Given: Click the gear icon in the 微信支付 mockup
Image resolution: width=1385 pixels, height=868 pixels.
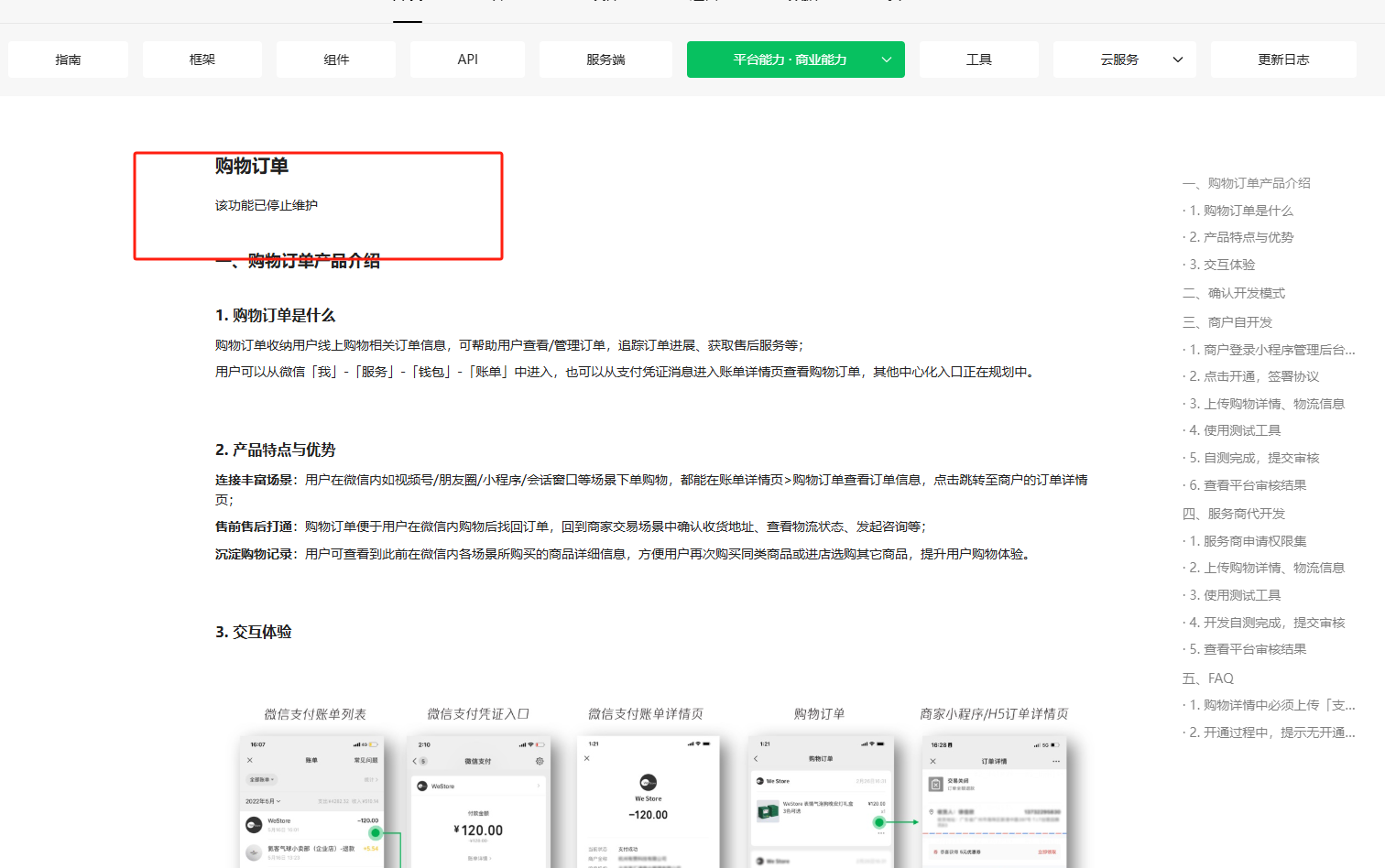Looking at the screenshot, I should pos(540,761).
